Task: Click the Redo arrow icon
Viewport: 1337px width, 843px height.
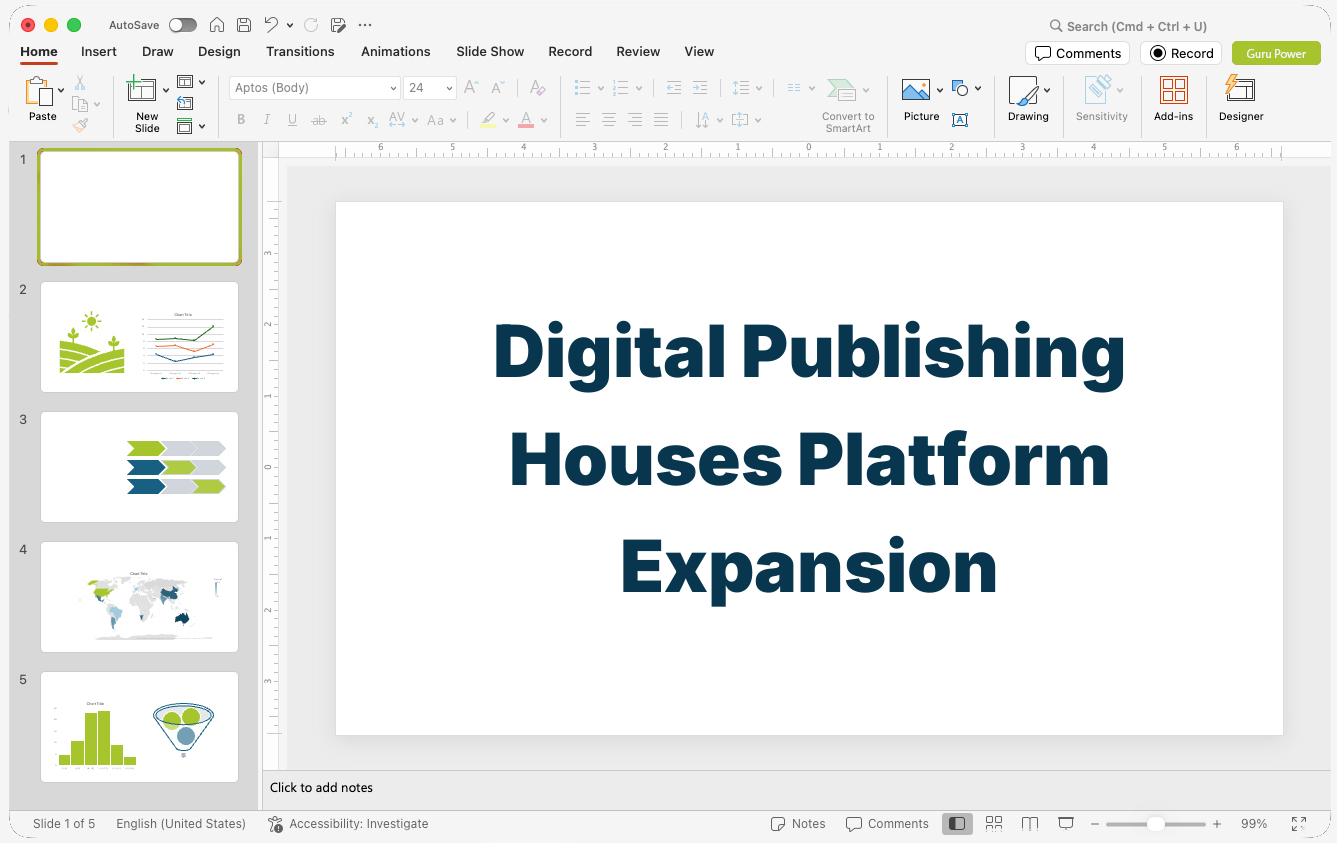Action: [x=311, y=25]
